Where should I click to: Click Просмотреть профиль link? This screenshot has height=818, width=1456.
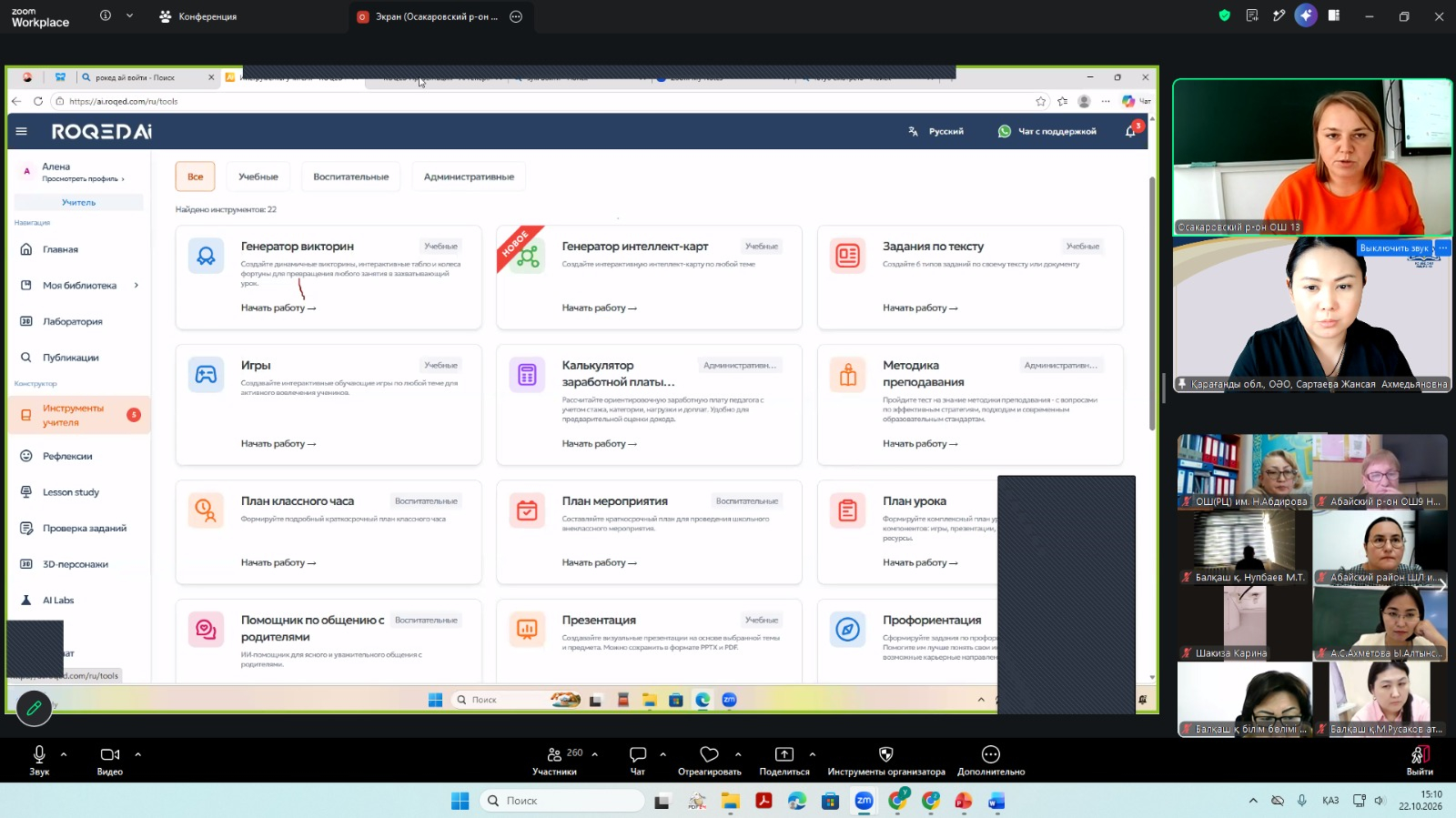click(83, 178)
